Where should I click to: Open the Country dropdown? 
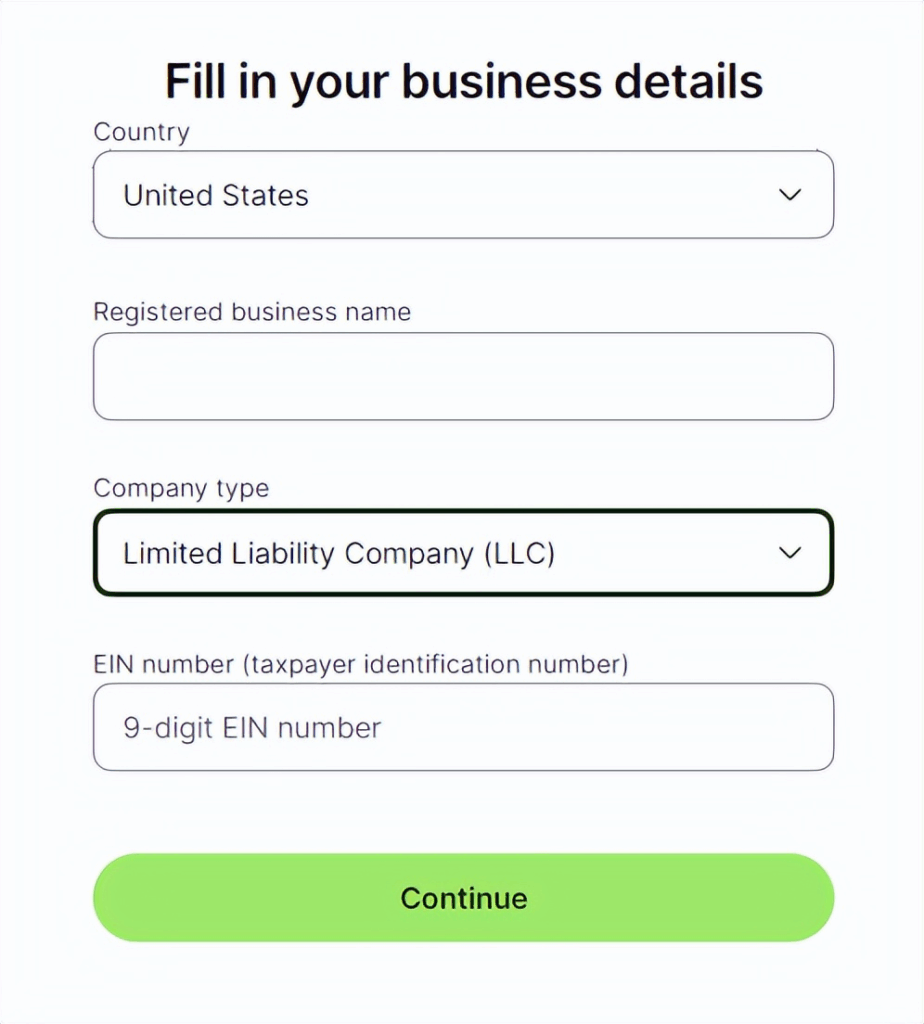point(464,195)
